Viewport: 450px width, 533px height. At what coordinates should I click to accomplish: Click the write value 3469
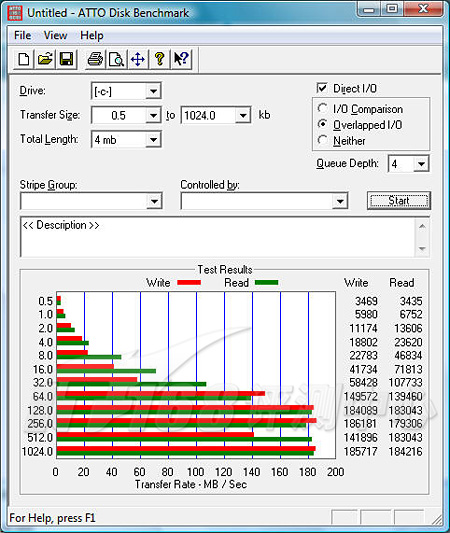tap(366, 301)
